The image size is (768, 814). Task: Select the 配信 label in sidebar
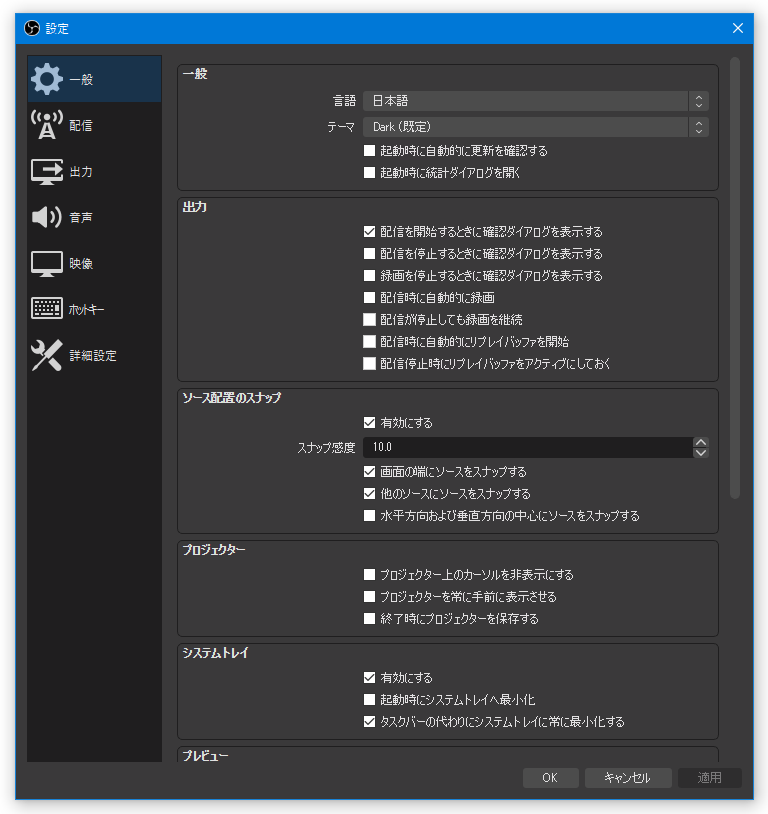pos(80,125)
